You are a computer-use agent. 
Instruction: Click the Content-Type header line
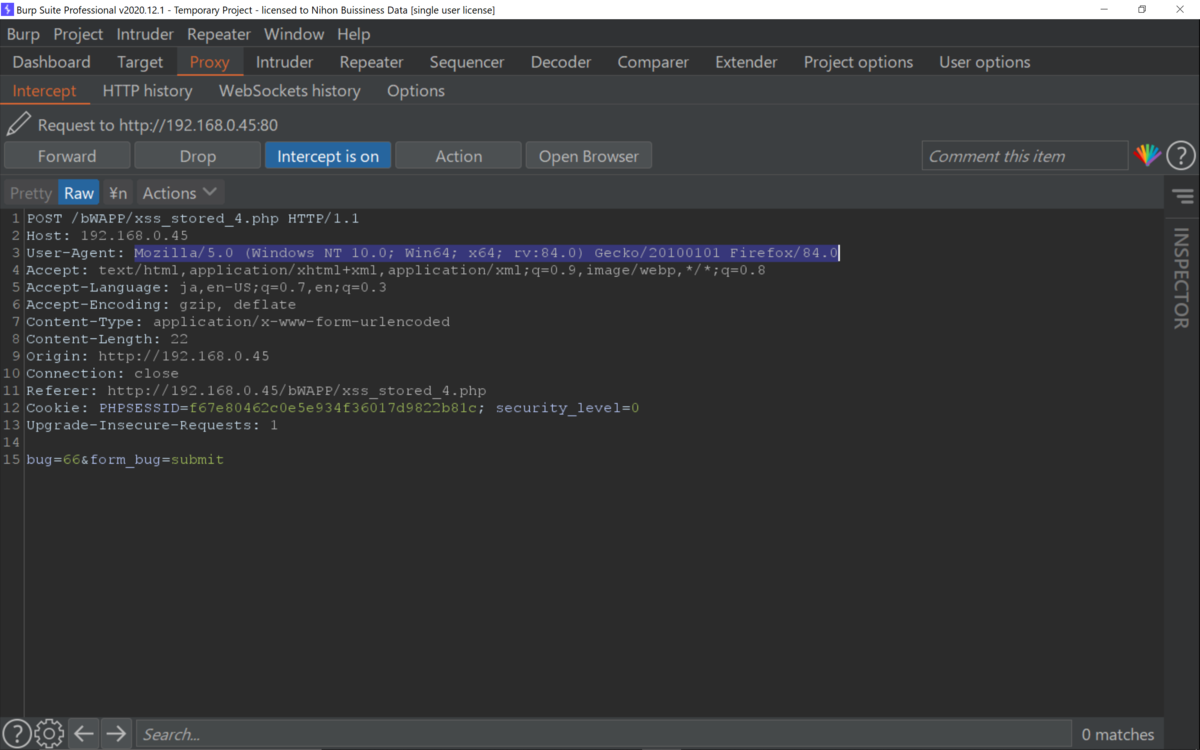coord(238,322)
